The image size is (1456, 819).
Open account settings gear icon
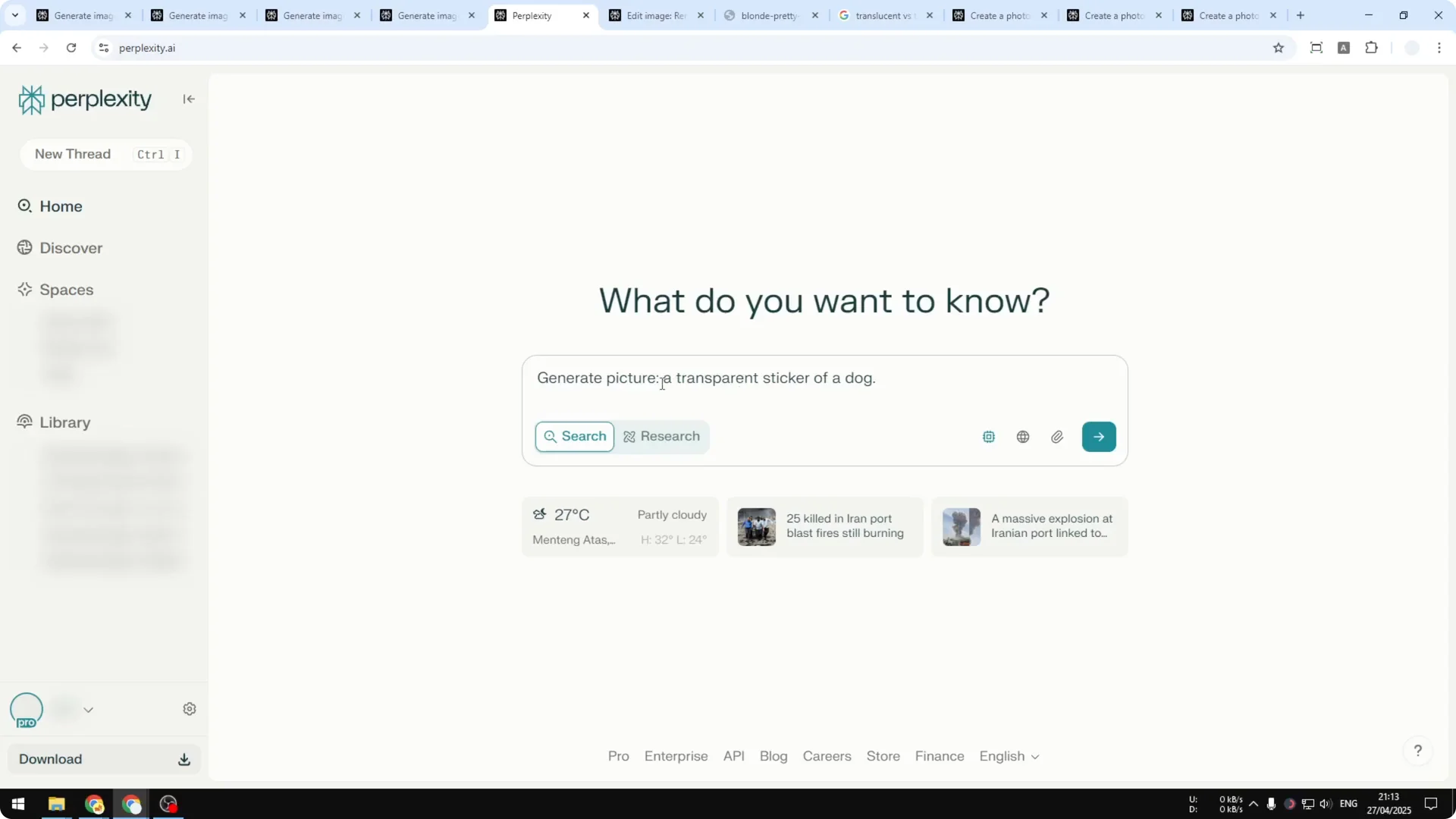[190, 708]
